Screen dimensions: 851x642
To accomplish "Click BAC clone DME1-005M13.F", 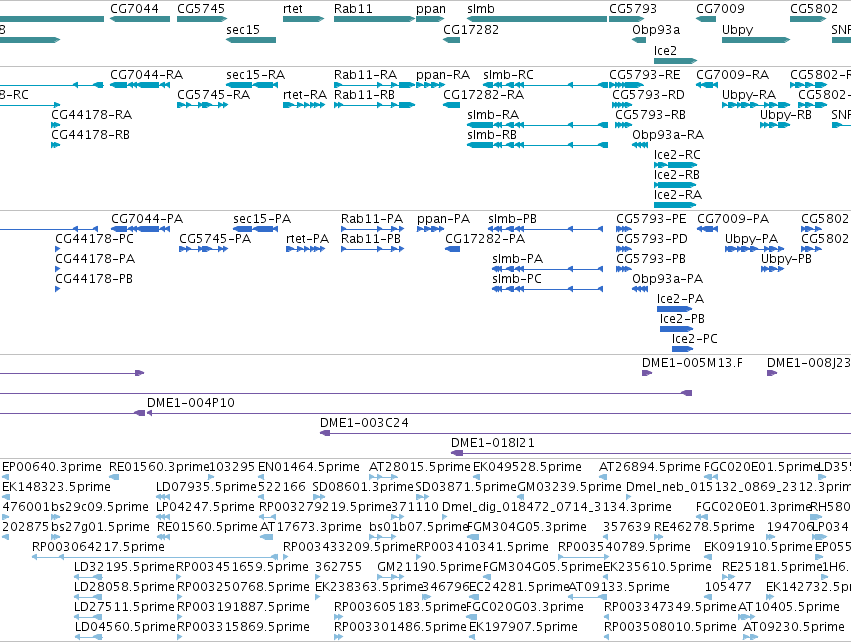I will (646, 373).
